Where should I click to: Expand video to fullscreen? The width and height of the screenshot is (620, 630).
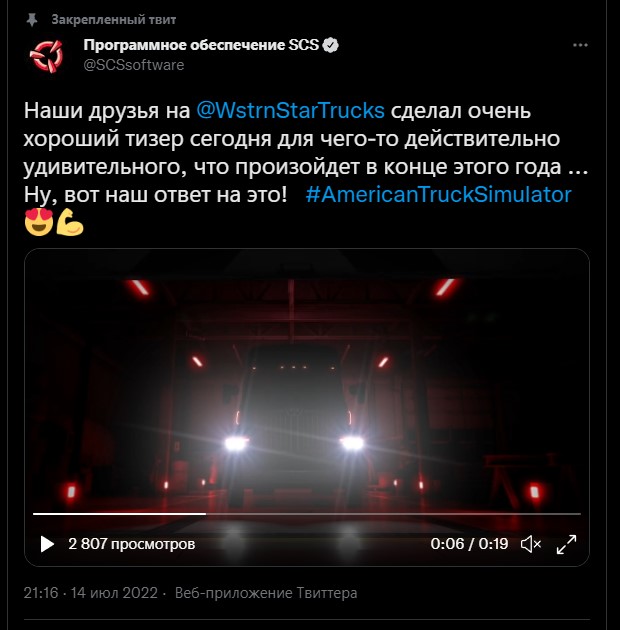566,544
